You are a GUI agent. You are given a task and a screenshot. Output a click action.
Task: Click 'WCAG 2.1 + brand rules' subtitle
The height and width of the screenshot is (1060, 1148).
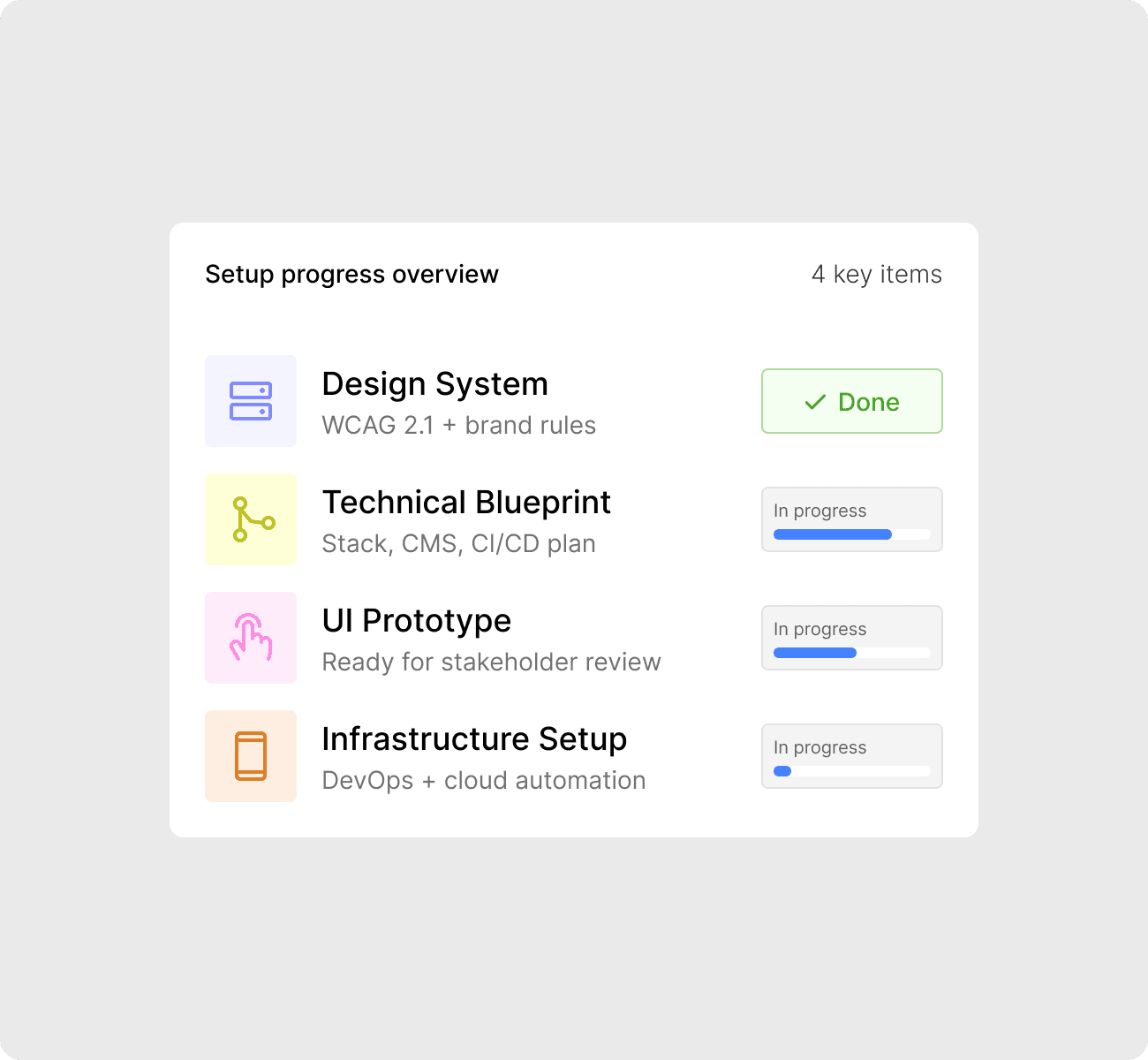pyautogui.click(x=458, y=426)
